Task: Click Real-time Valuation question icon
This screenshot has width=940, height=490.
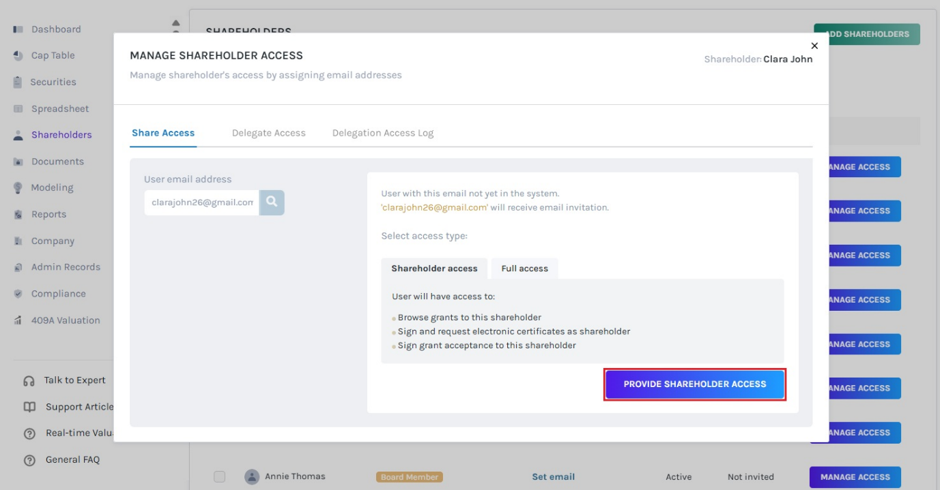Action: click(x=29, y=434)
